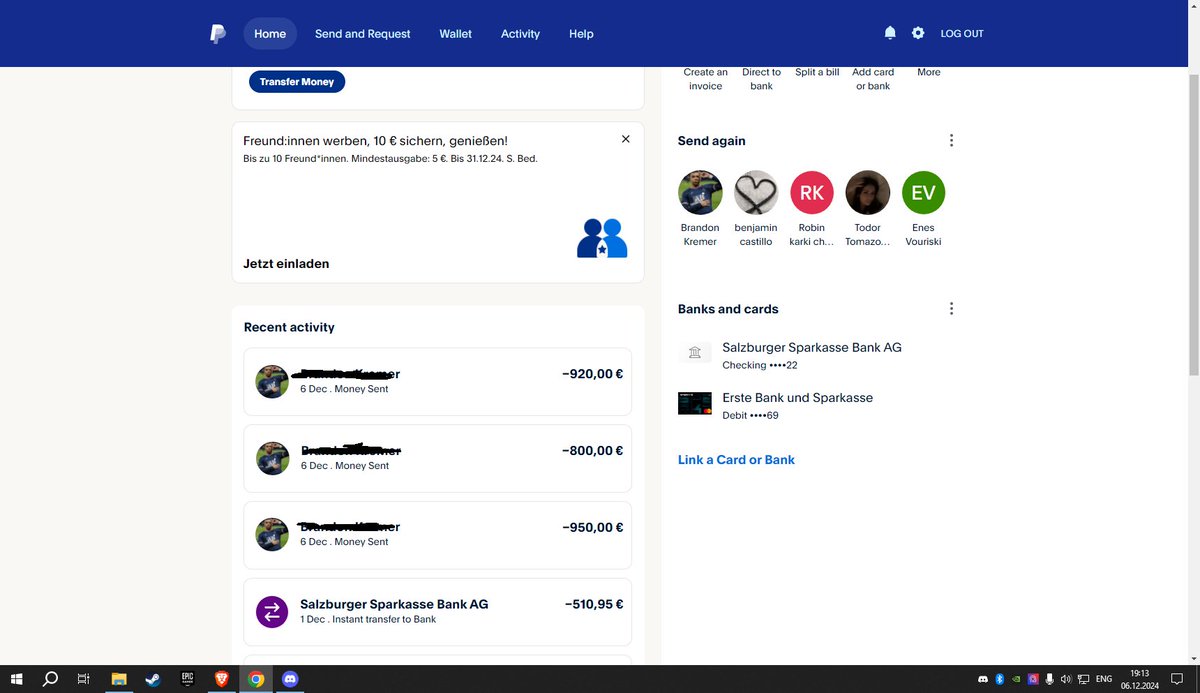
Task: Open Send again three-dot options menu
Action: (x=951, y=141)
